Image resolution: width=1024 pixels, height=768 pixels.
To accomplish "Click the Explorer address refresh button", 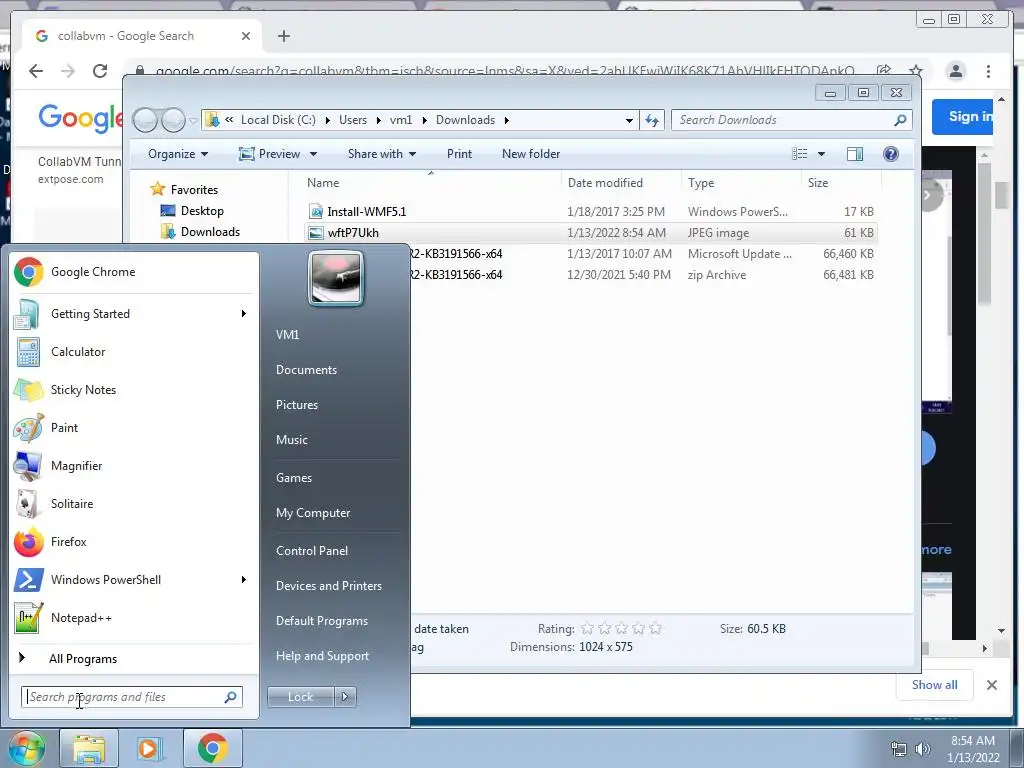I will (652, 120).
